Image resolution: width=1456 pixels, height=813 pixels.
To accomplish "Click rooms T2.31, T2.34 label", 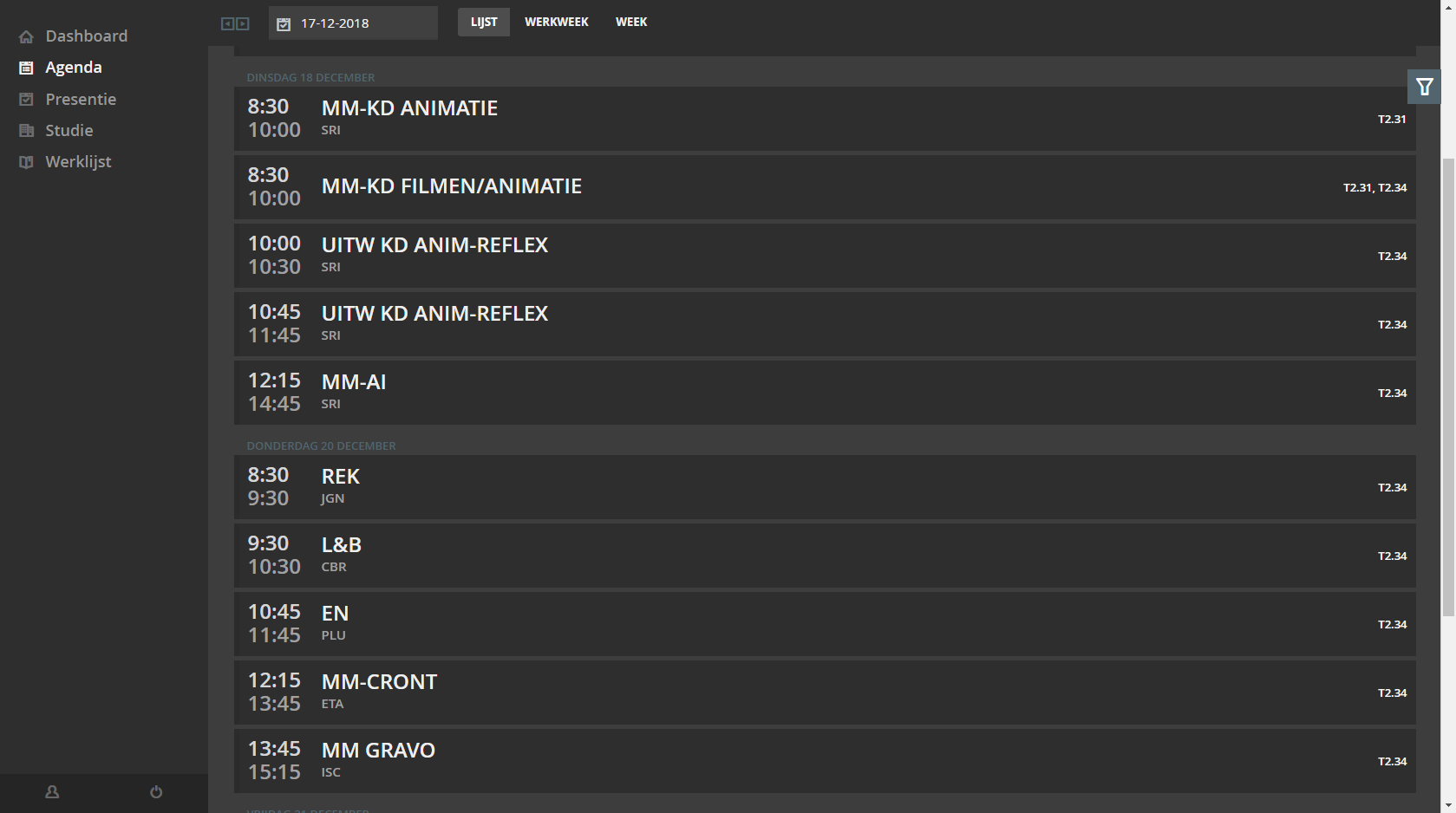I will click(x=1374, y=188).
